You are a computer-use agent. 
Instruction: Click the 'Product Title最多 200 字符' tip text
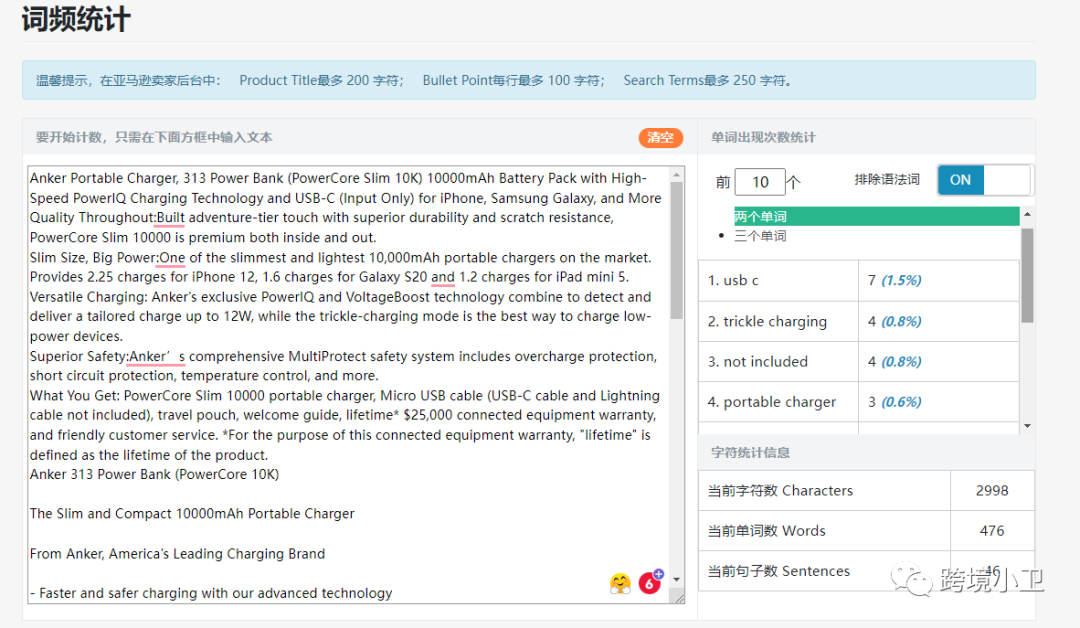pos(320,81)
